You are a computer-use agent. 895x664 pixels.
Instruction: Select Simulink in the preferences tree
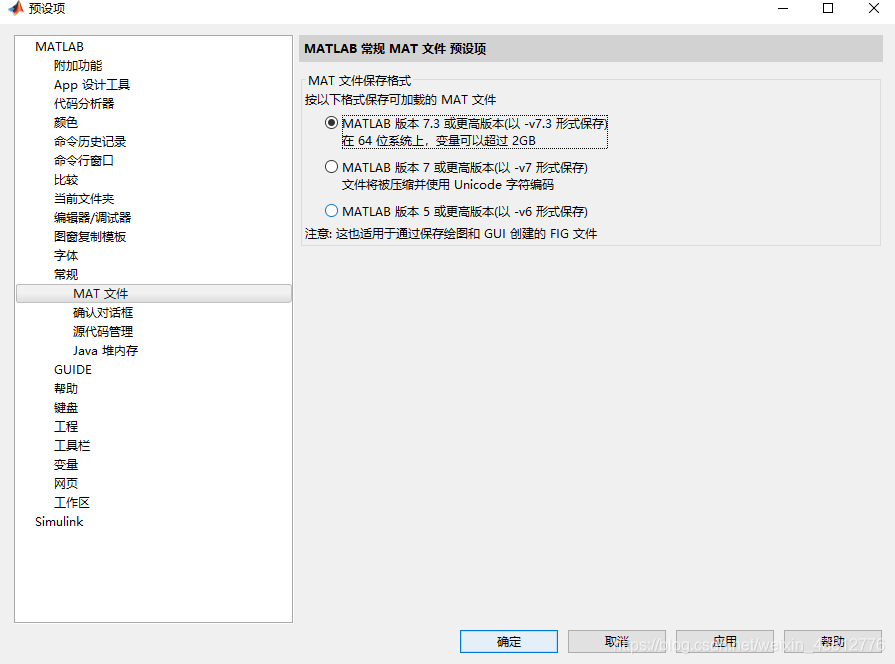59,521
